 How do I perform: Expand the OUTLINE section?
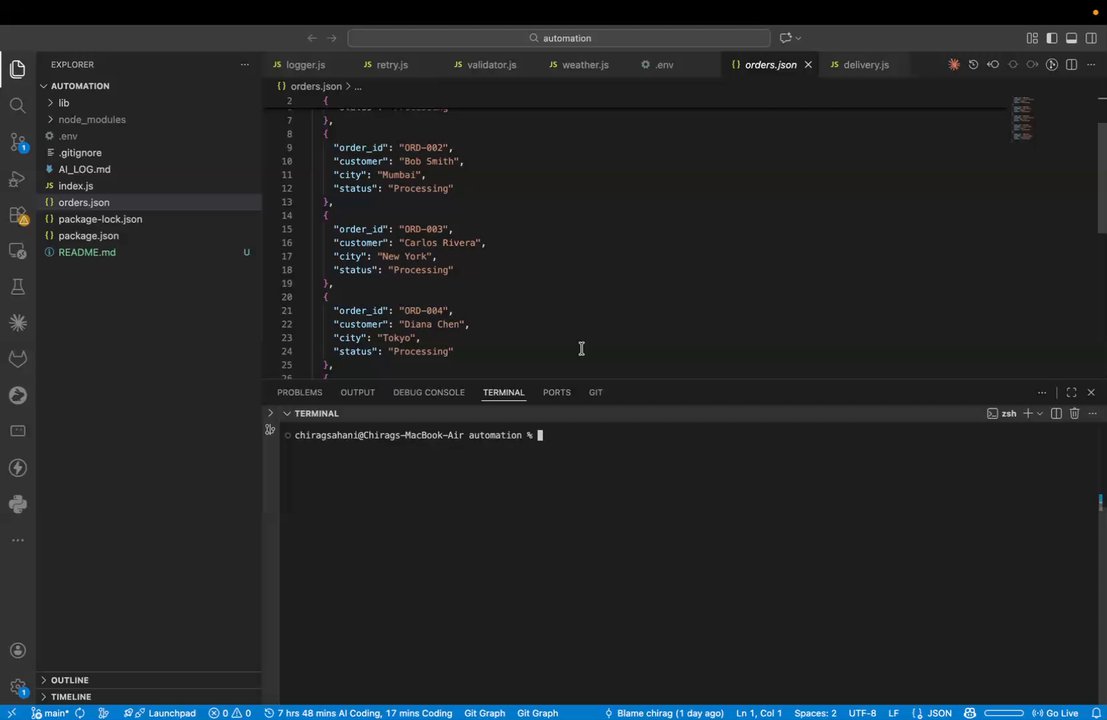(x=69, y=680)
